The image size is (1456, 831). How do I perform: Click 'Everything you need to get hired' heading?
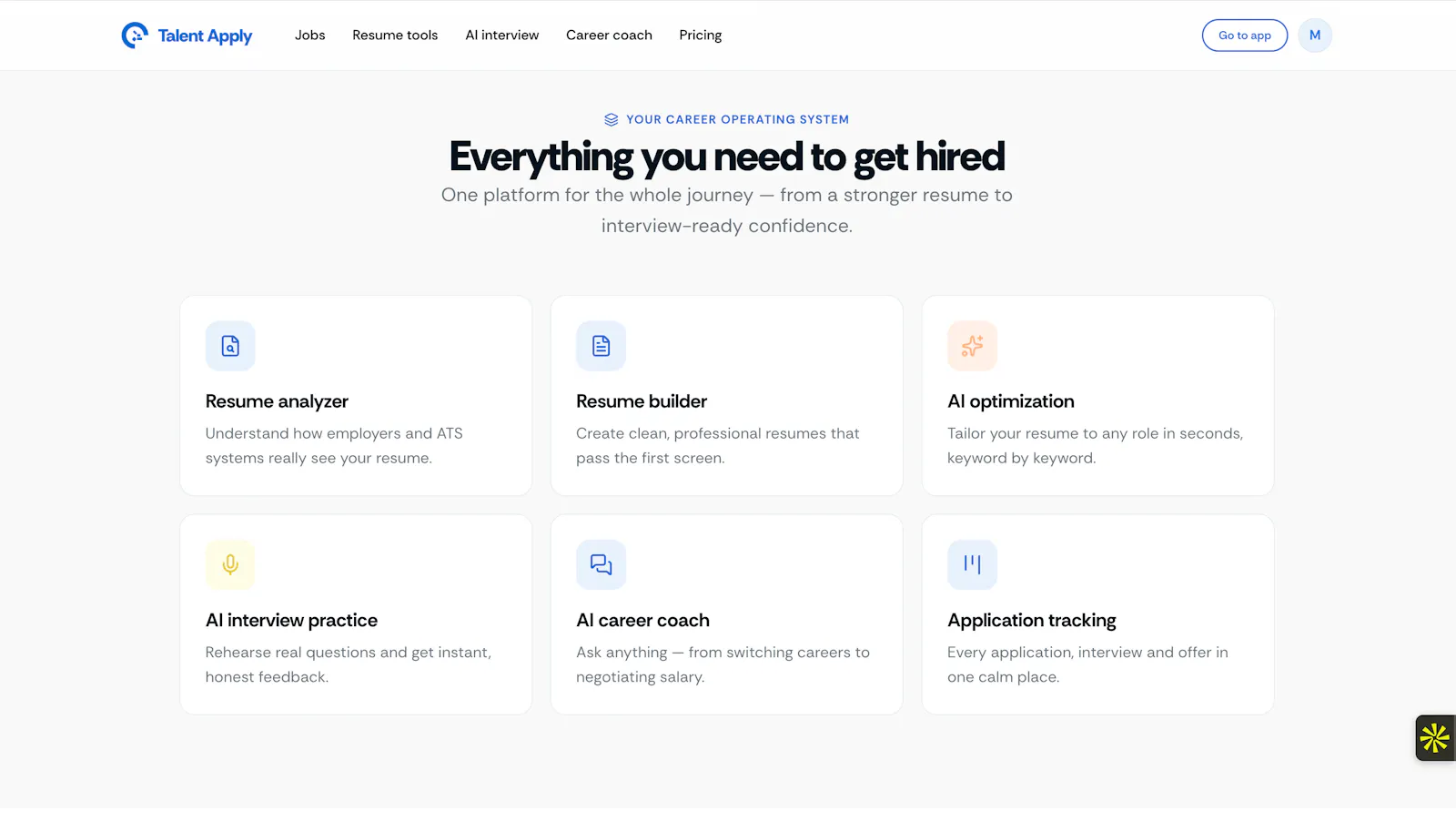point(727,157)
